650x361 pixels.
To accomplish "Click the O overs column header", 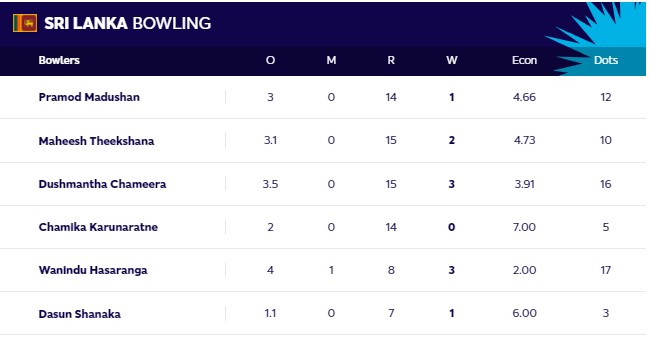I will (x=270, y=60).
